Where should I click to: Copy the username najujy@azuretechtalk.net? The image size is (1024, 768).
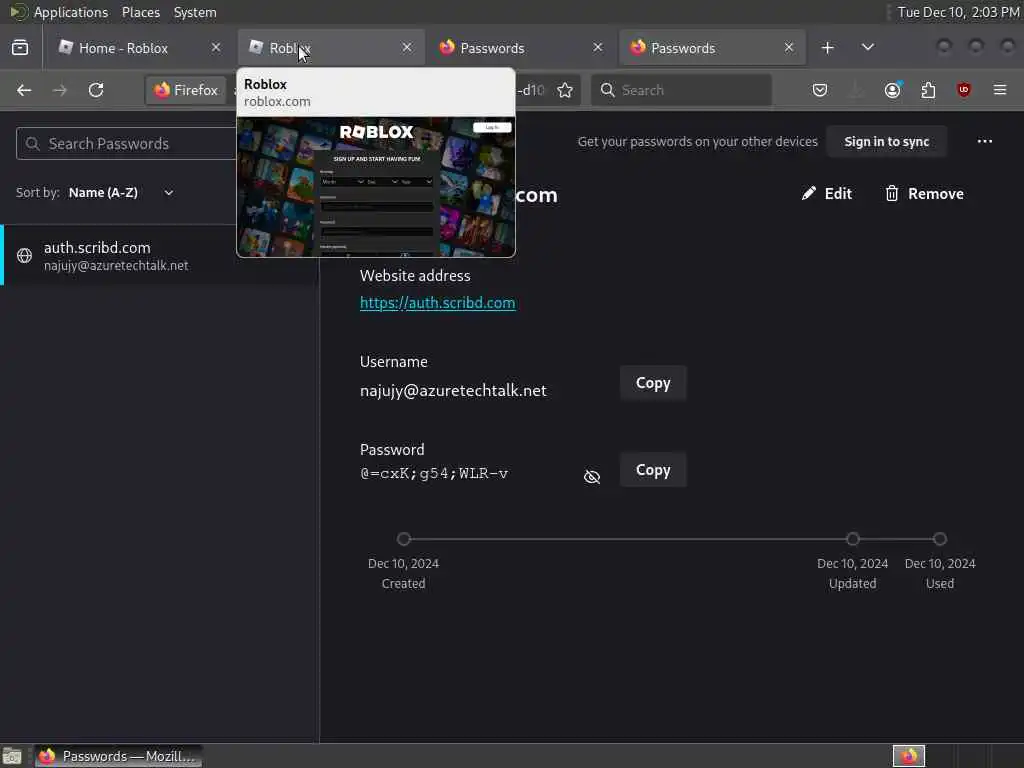[653, 383]
